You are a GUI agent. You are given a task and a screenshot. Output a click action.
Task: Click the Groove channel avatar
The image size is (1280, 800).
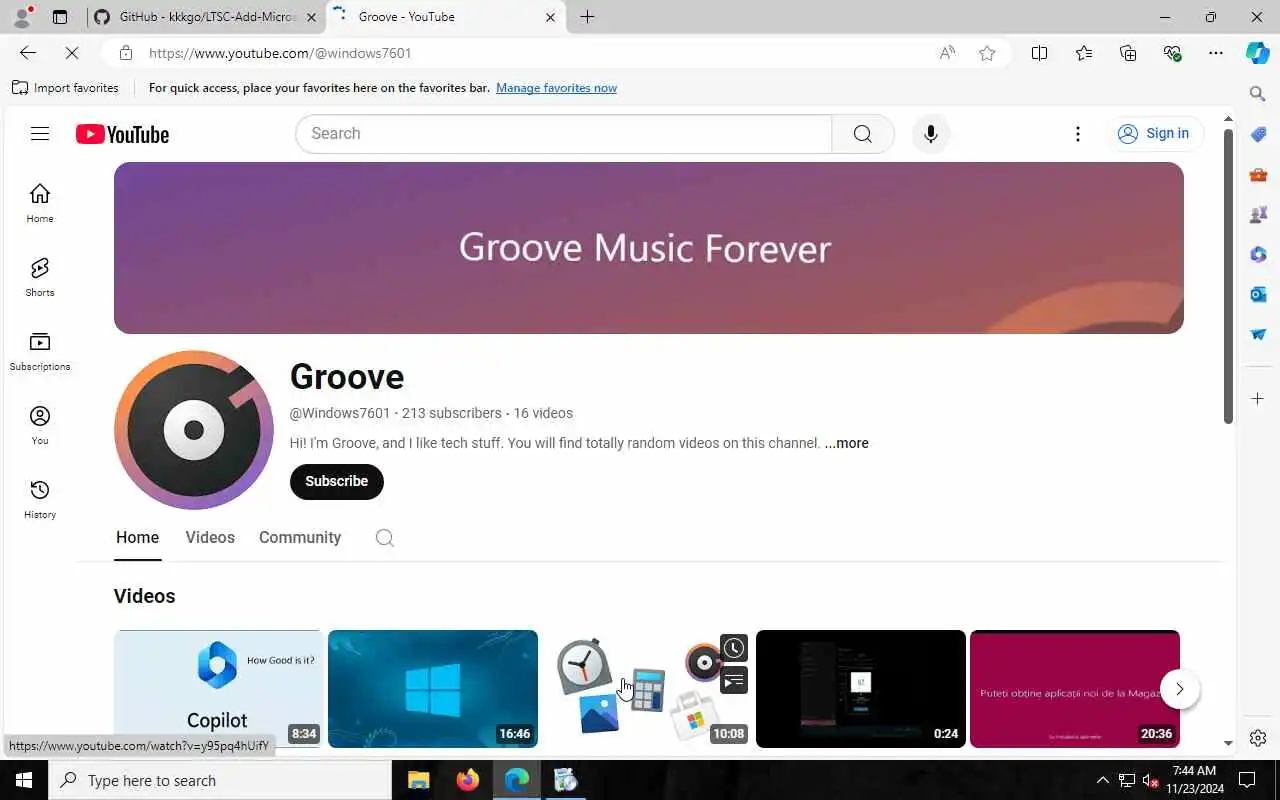point(194,430)
